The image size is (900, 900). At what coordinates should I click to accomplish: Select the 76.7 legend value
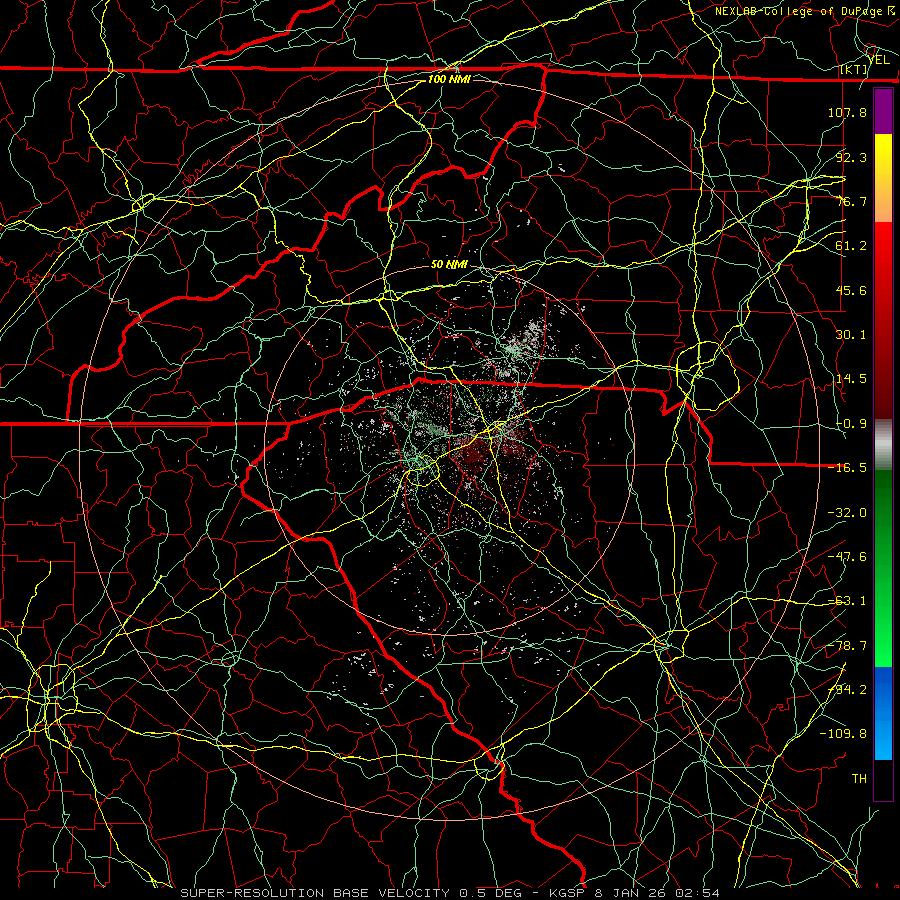point(851,201)
